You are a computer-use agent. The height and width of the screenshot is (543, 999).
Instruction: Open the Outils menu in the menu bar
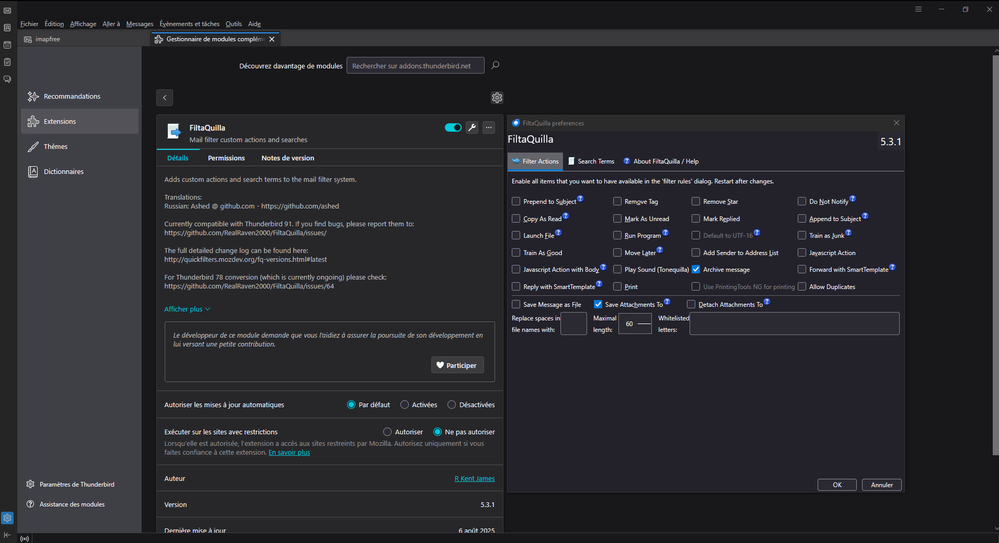pos(233,23)
